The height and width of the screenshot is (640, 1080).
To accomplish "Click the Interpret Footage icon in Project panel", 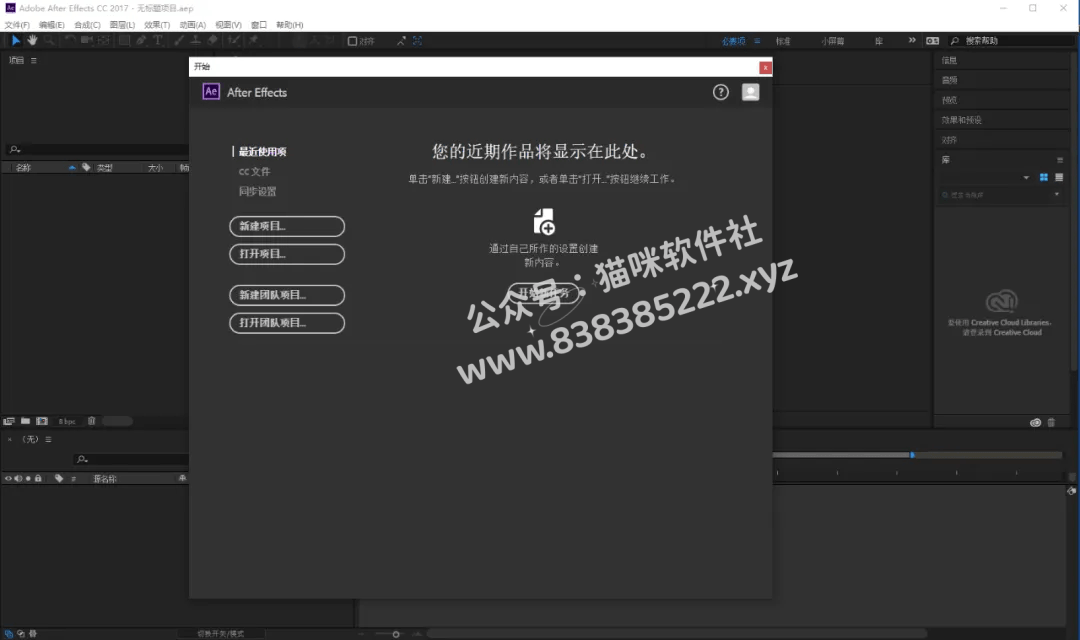I will pyautogui.click(x=9, y=421).
